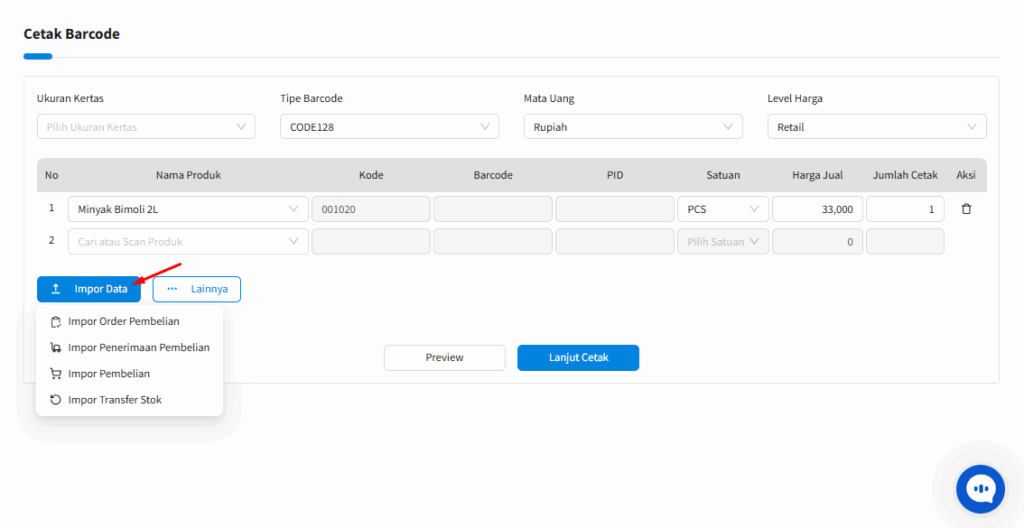Change the Level Harga Retail dropdown
The height and width of the screenshot is (528, 1024).
tap(876, 127)
